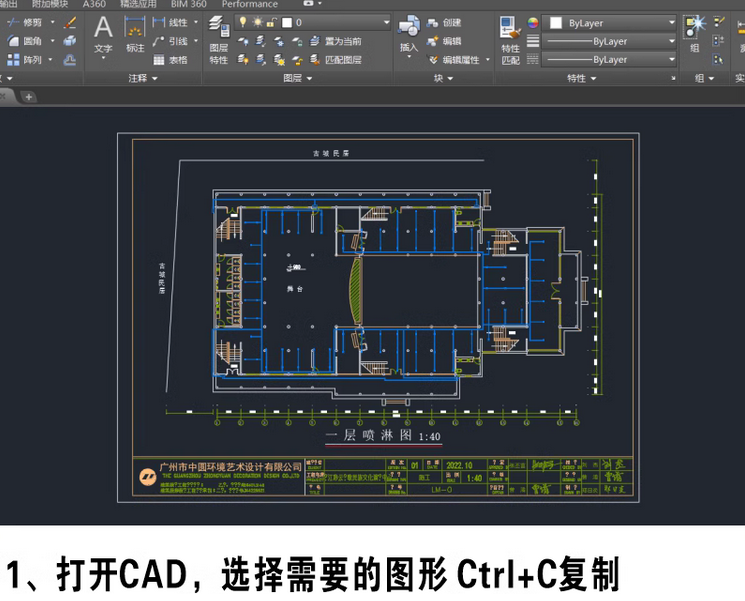Screen dimensions: 745x601
Task: Expand the 块 panel
Action: [x=443, y=78]
